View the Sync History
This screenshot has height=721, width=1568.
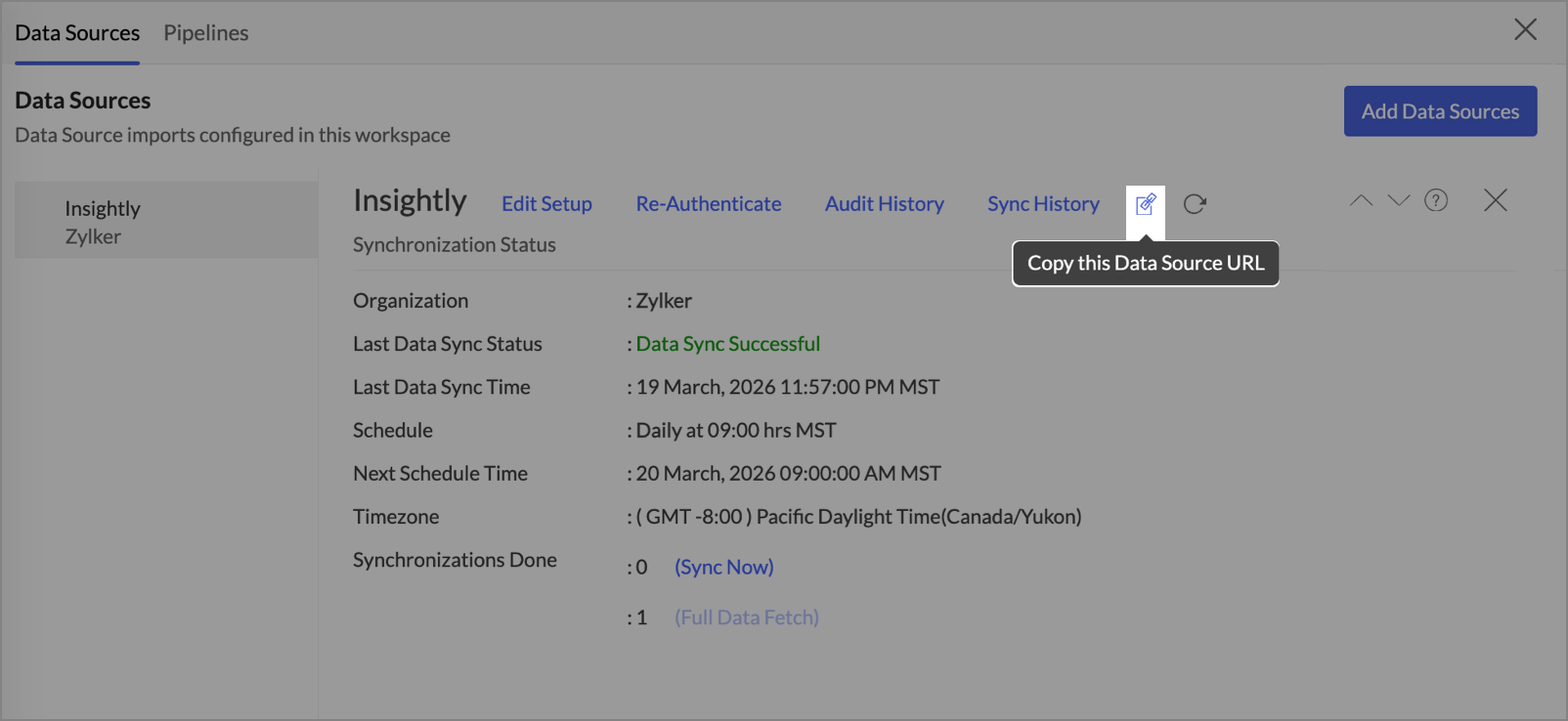tap(1043, 204)
